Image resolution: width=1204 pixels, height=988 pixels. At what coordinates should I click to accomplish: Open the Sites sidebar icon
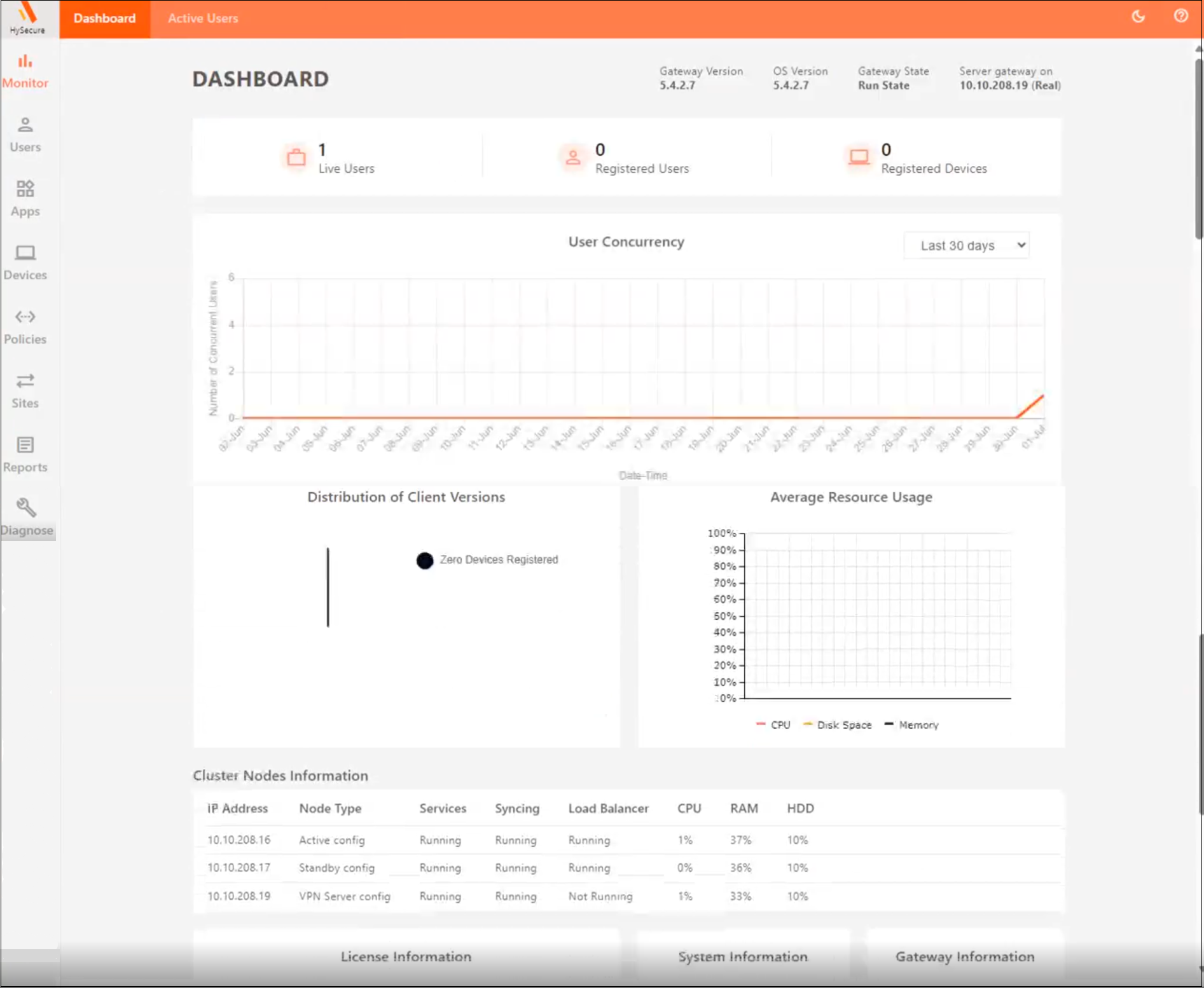(x=25, y=381)
